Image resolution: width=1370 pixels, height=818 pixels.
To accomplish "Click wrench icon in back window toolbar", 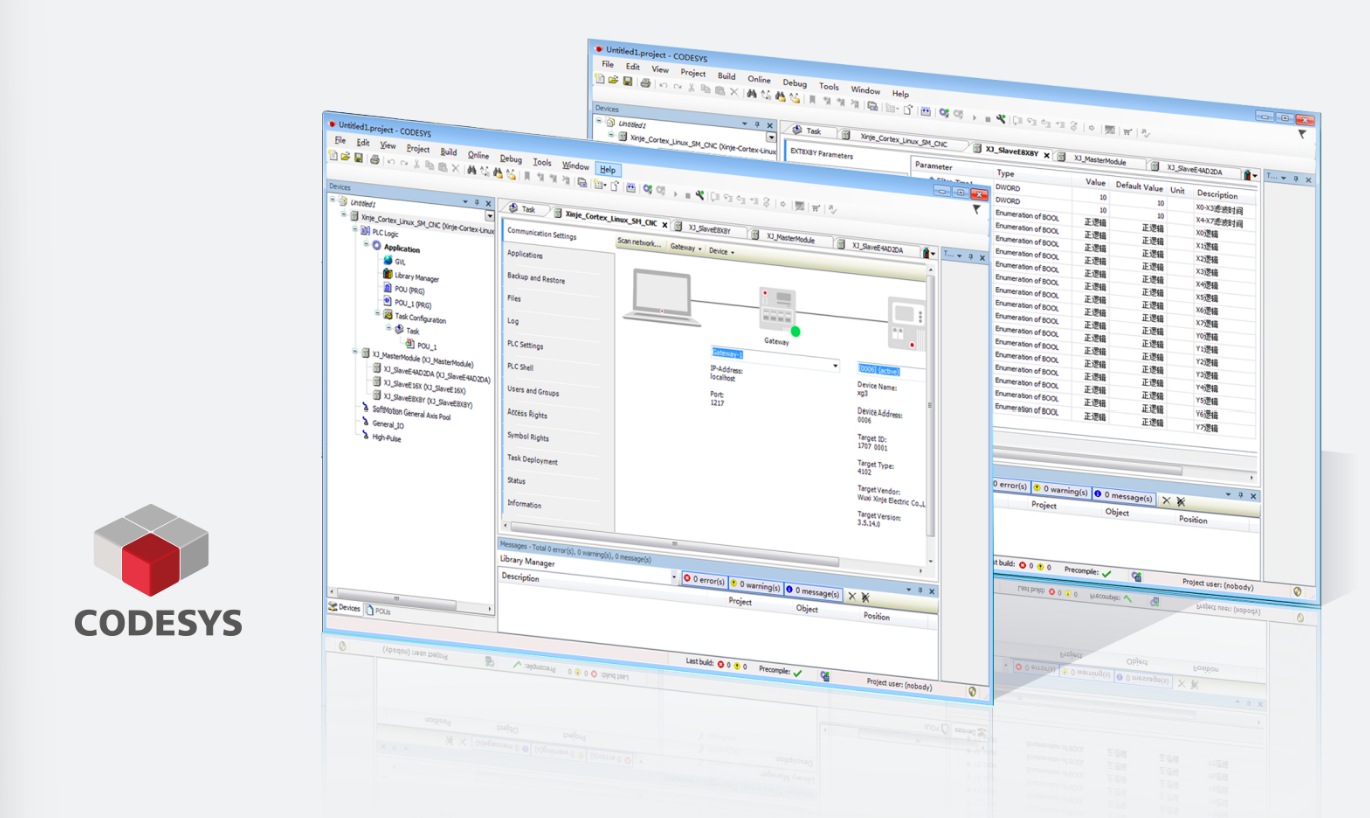I will coord(1000,118).
